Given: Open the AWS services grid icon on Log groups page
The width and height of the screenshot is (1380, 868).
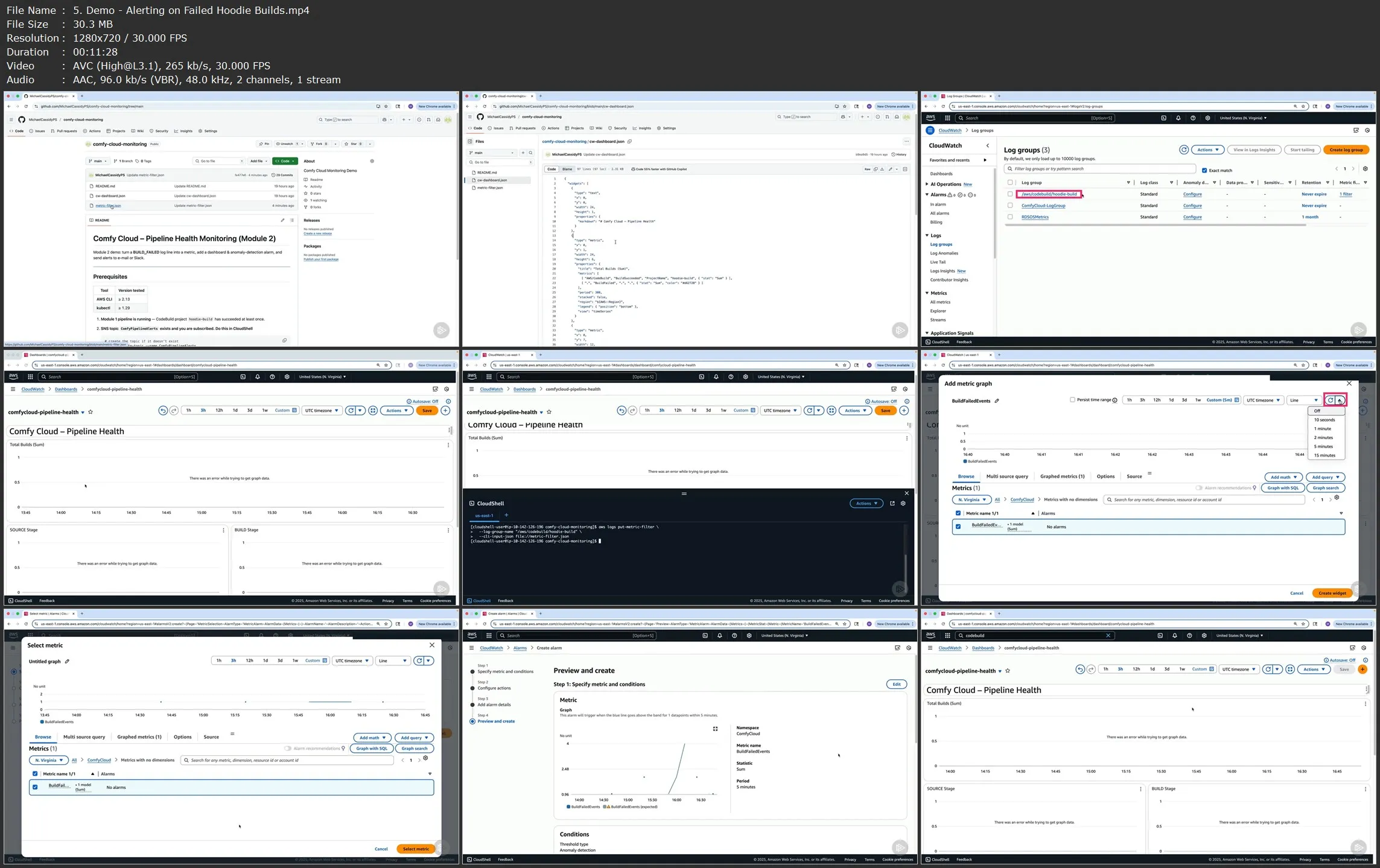Looking at the screenshot, I should point(947,118).
